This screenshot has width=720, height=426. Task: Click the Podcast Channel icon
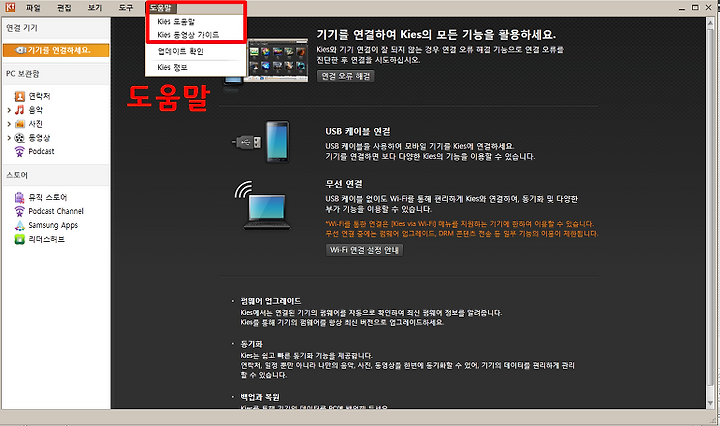pos(19,211)
